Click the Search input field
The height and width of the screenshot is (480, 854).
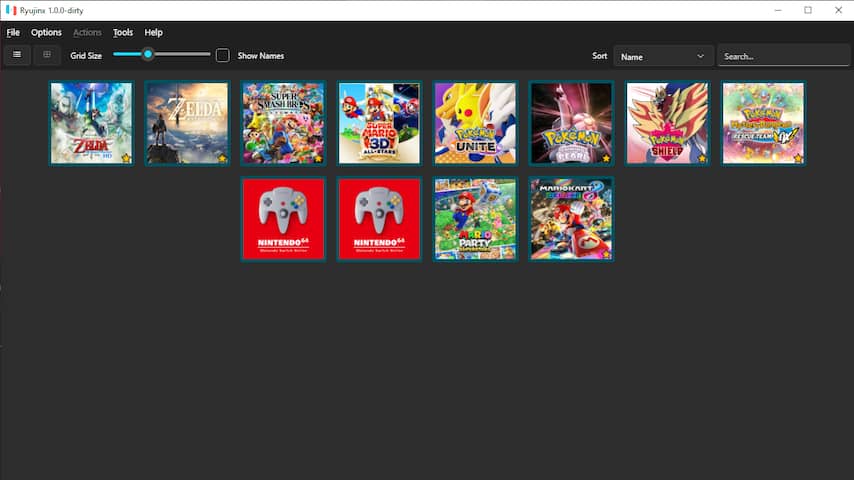coord(783,56)
